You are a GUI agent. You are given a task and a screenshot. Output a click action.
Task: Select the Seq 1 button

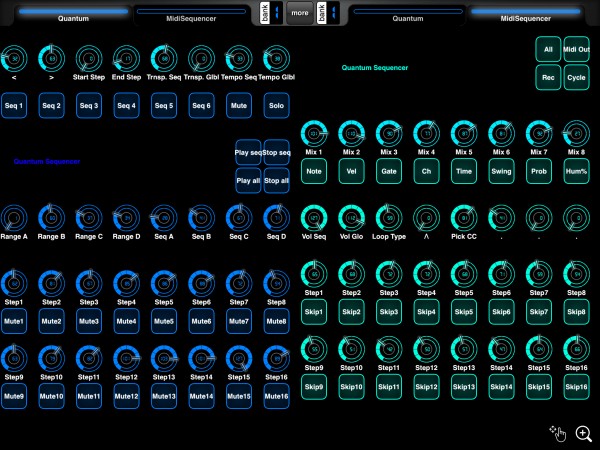(x=14, y=105)
